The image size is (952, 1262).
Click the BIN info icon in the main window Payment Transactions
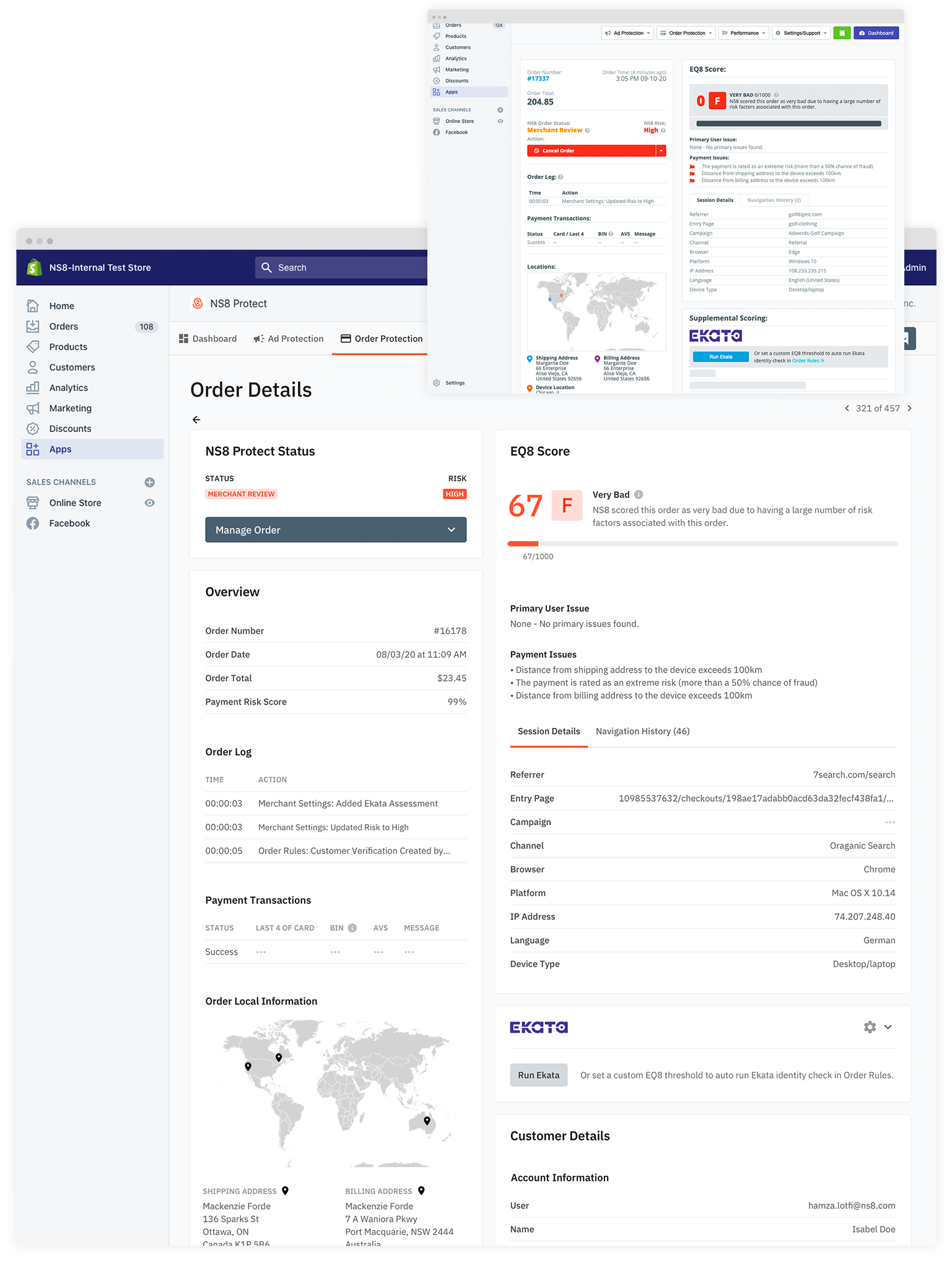(x=352, y=928)
